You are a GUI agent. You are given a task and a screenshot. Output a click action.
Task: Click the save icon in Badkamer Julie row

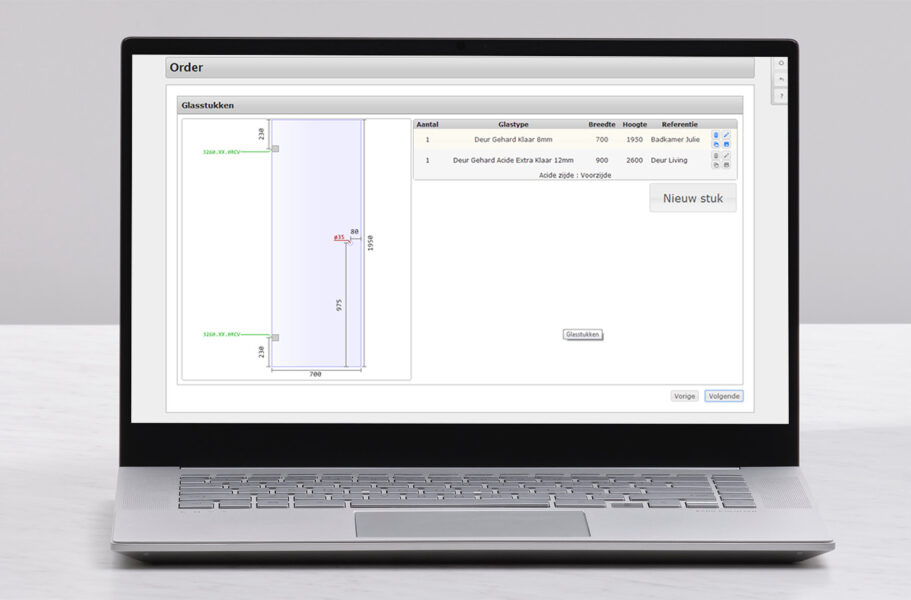click(726, 144)
